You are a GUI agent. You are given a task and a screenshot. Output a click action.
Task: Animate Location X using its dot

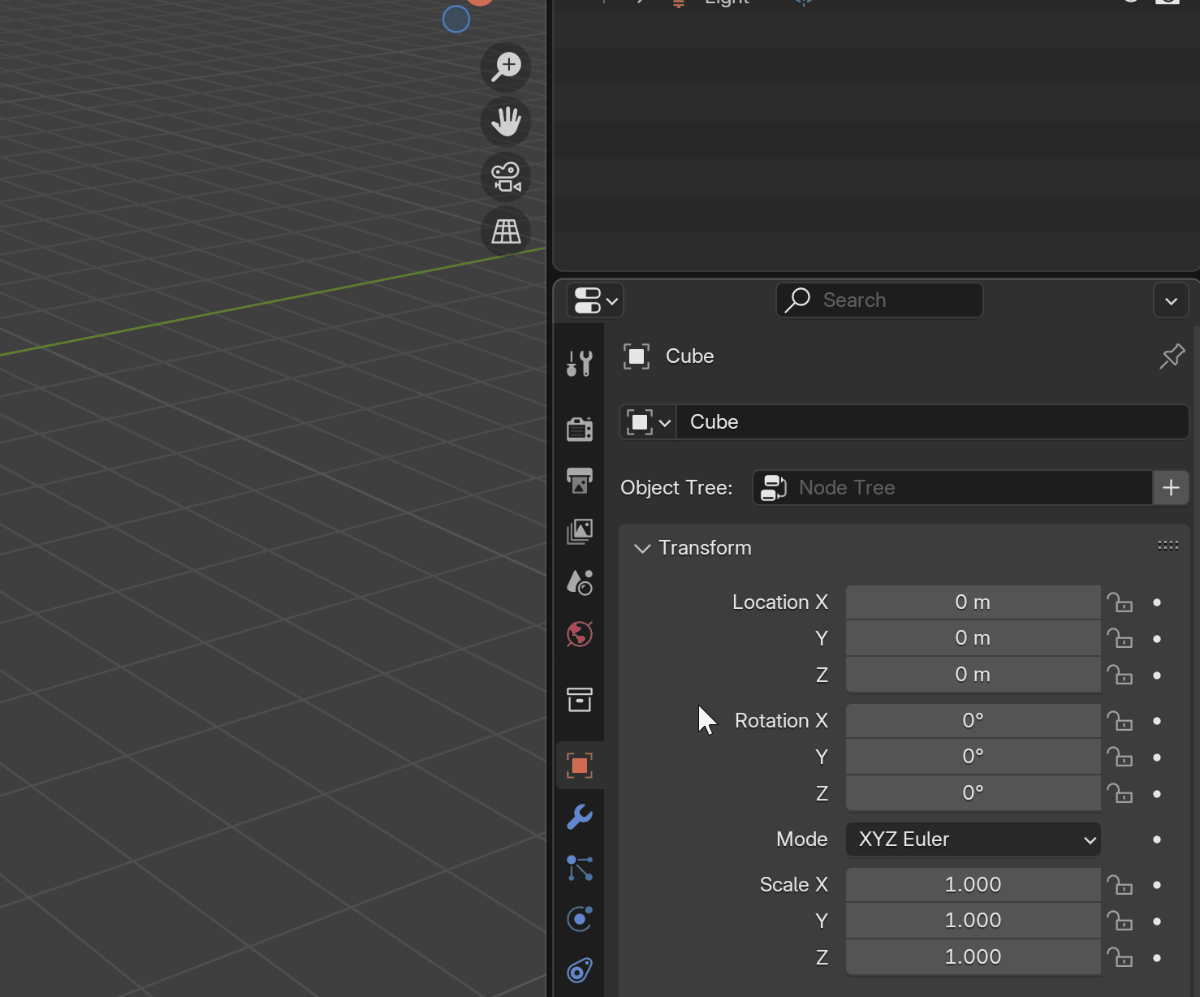pos(1157,603)
